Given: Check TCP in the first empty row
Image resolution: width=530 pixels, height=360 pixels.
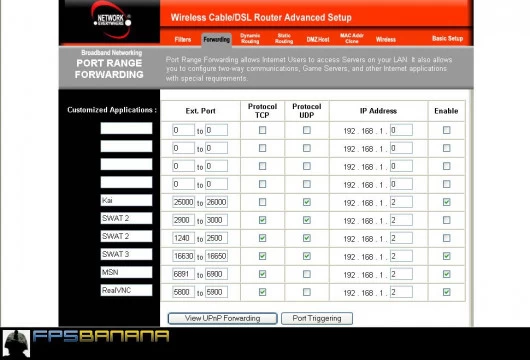Looking at the screenshot, I should tap(262, 130).
